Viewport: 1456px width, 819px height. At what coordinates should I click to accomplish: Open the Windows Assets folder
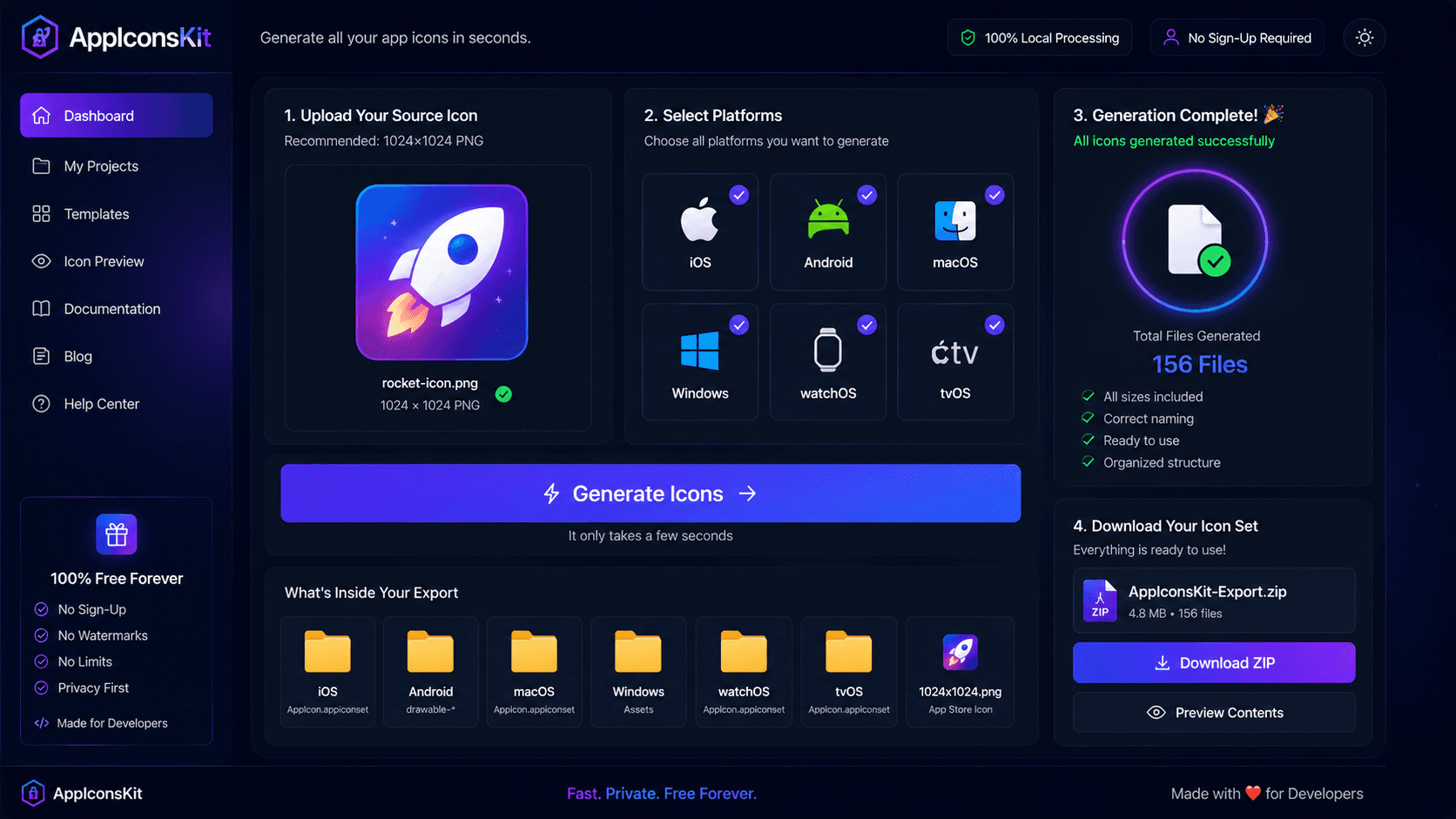pos(638,672)
